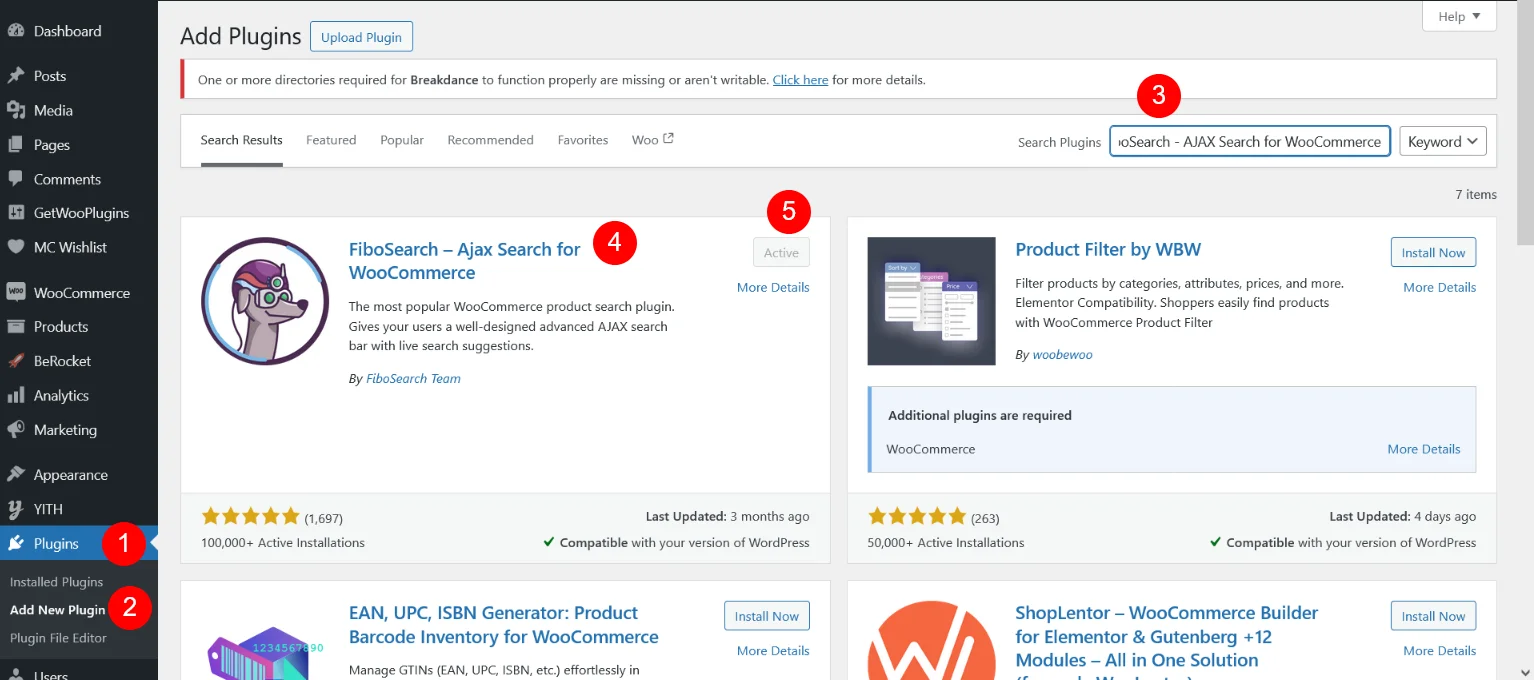Click the Appearance paintbrush icon
The width and height of the screenshot is (1534, 680).
tap(16, 475)
